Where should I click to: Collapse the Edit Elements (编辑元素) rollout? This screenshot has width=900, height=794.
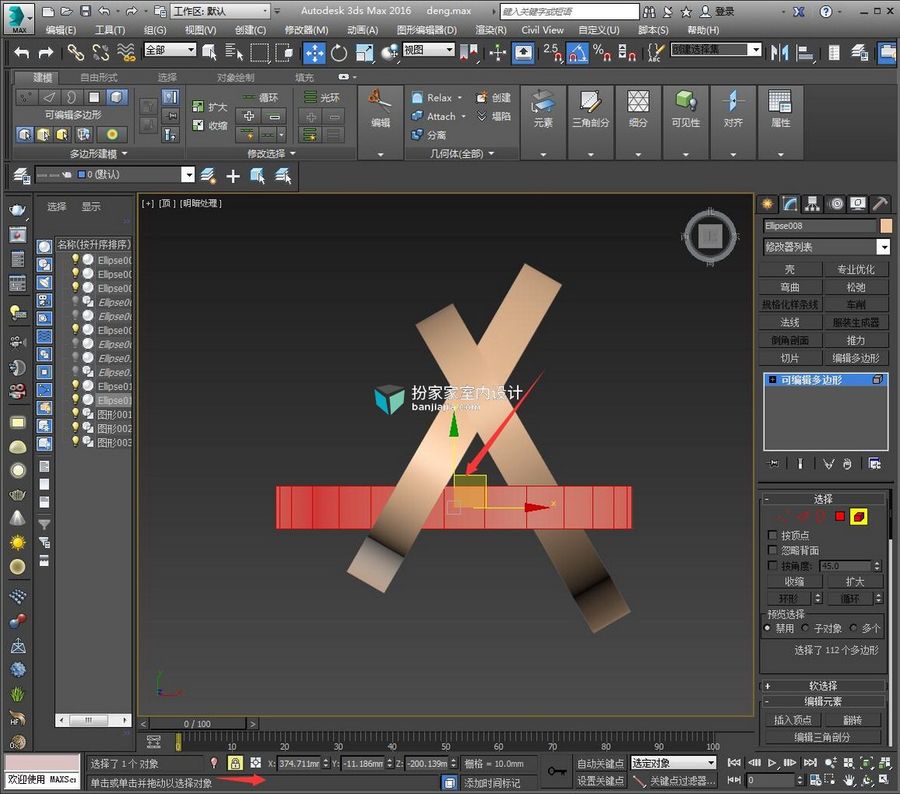coord(823,701)
